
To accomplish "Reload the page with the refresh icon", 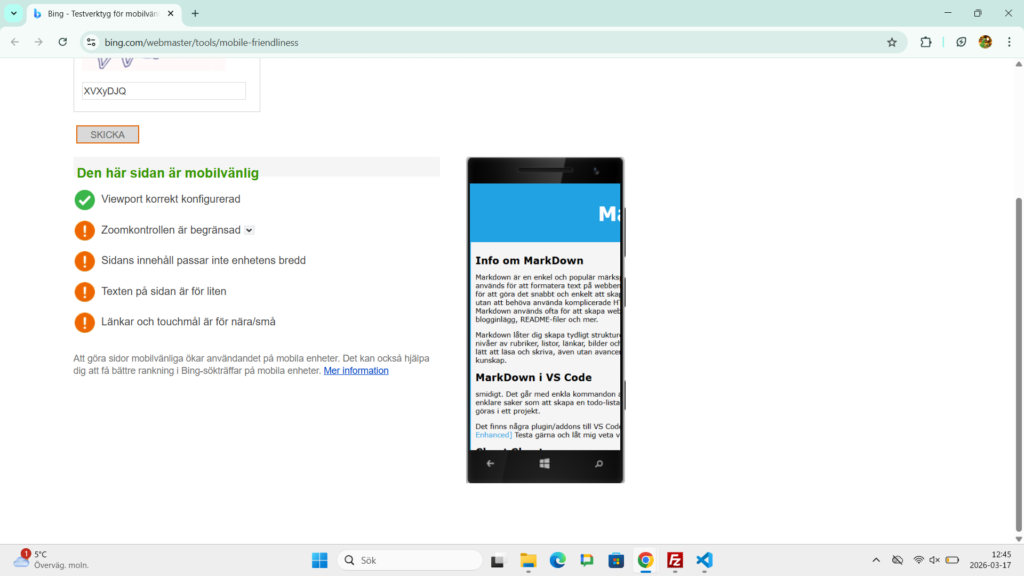I will [x=63, y=42].
